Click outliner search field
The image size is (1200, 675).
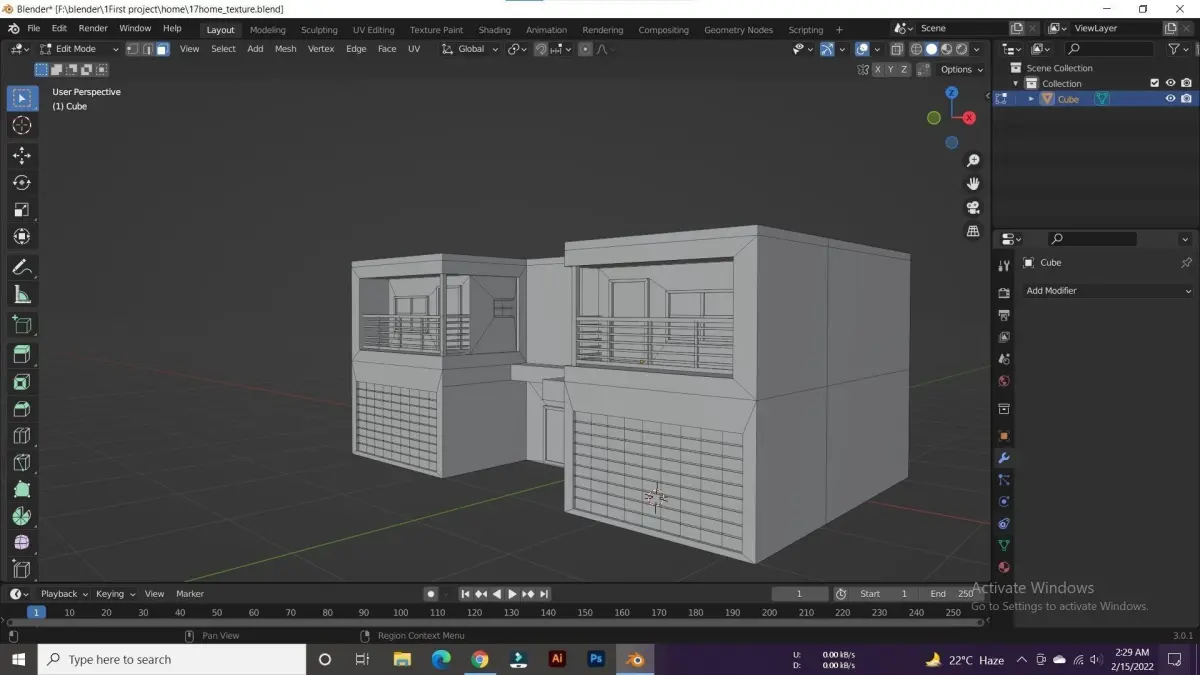click(x=1109, y=49)
